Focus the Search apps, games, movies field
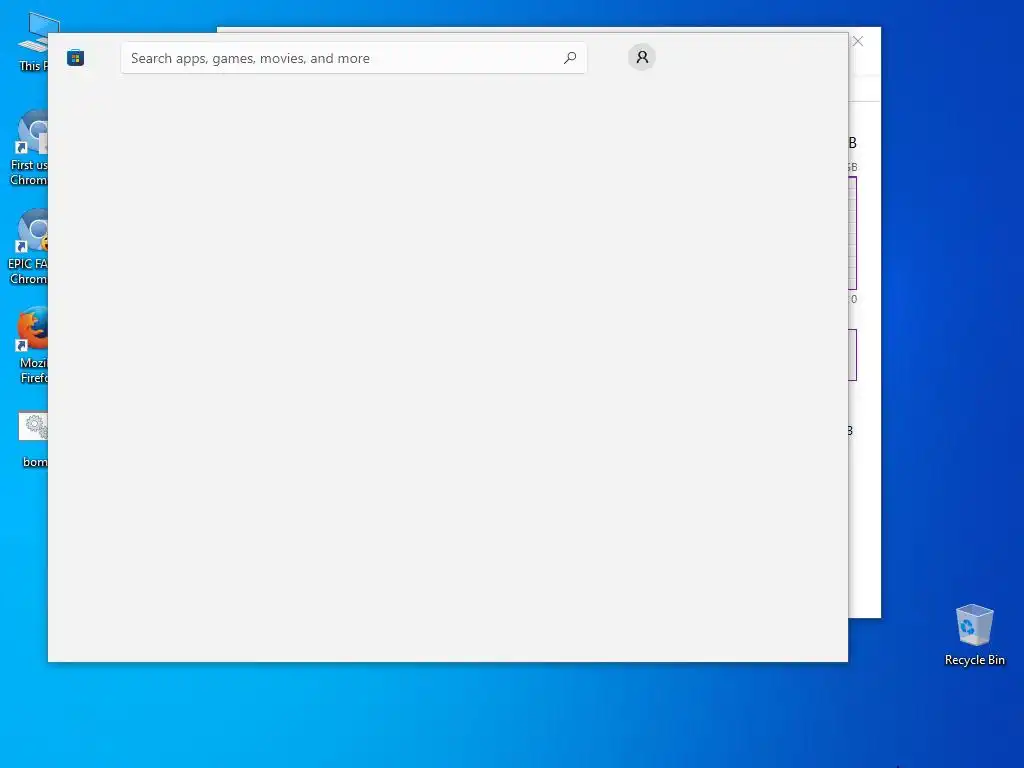The image size is (1024, 768). pos(353,58)
